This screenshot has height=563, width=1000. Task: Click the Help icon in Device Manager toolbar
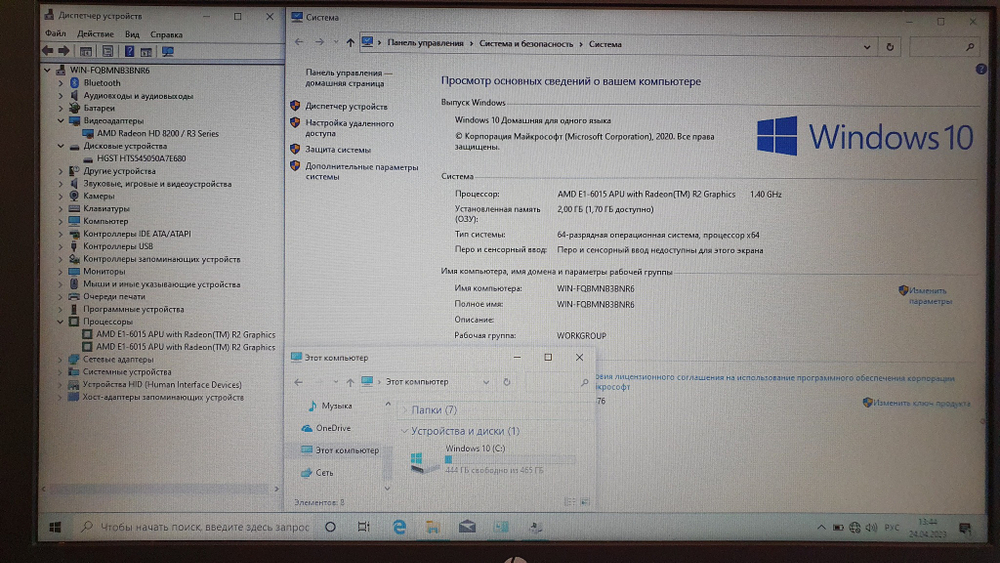tap(129, 52)
